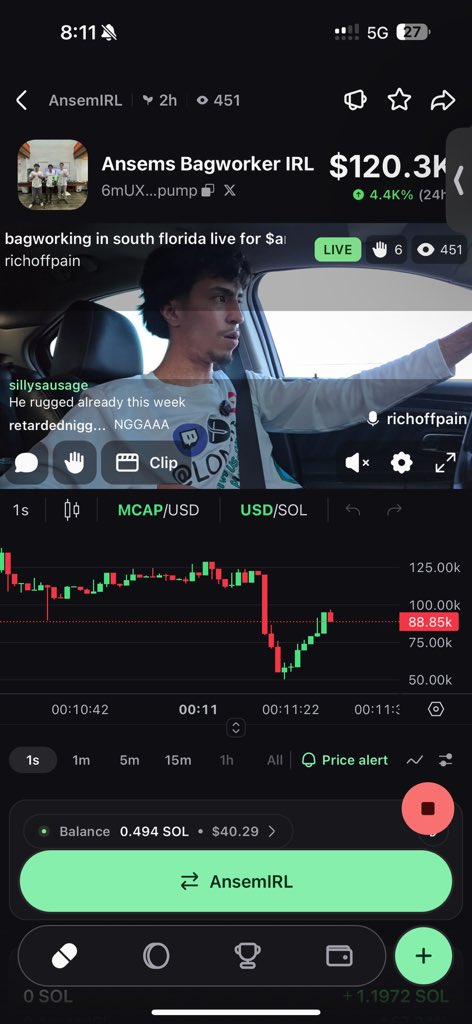This screenshot has height=1024, width=472.
Task: Change the candlestick chart type
Action: tap(72, 510)
